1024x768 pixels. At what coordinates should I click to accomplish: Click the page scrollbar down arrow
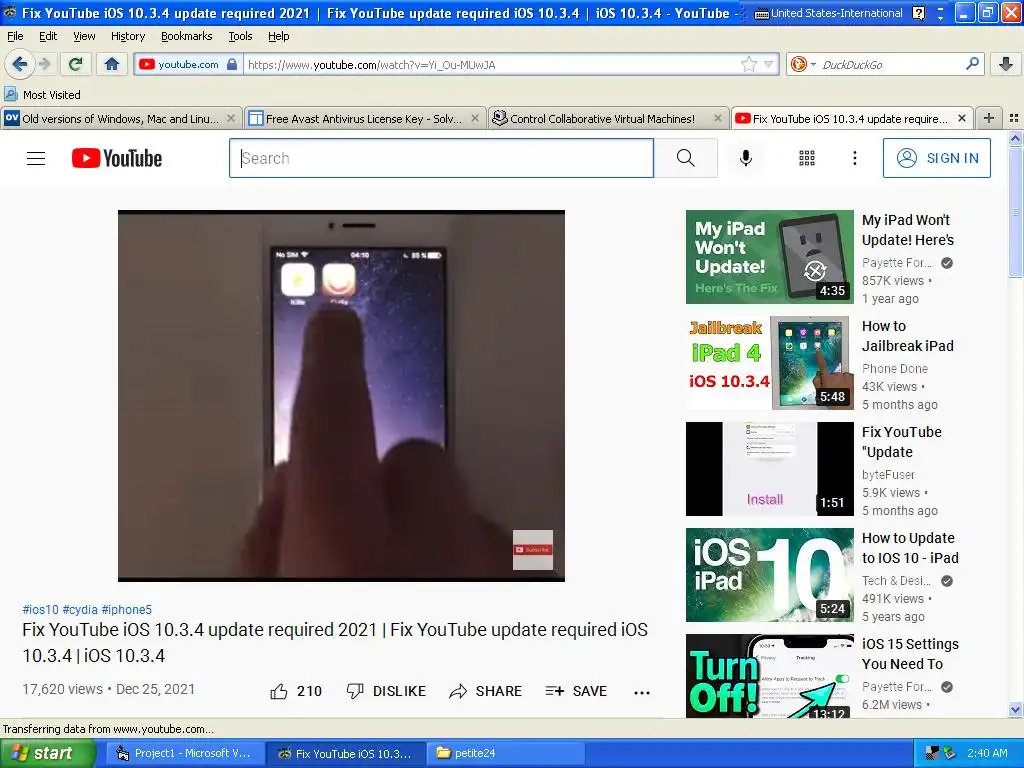(x=1015, y=709)
